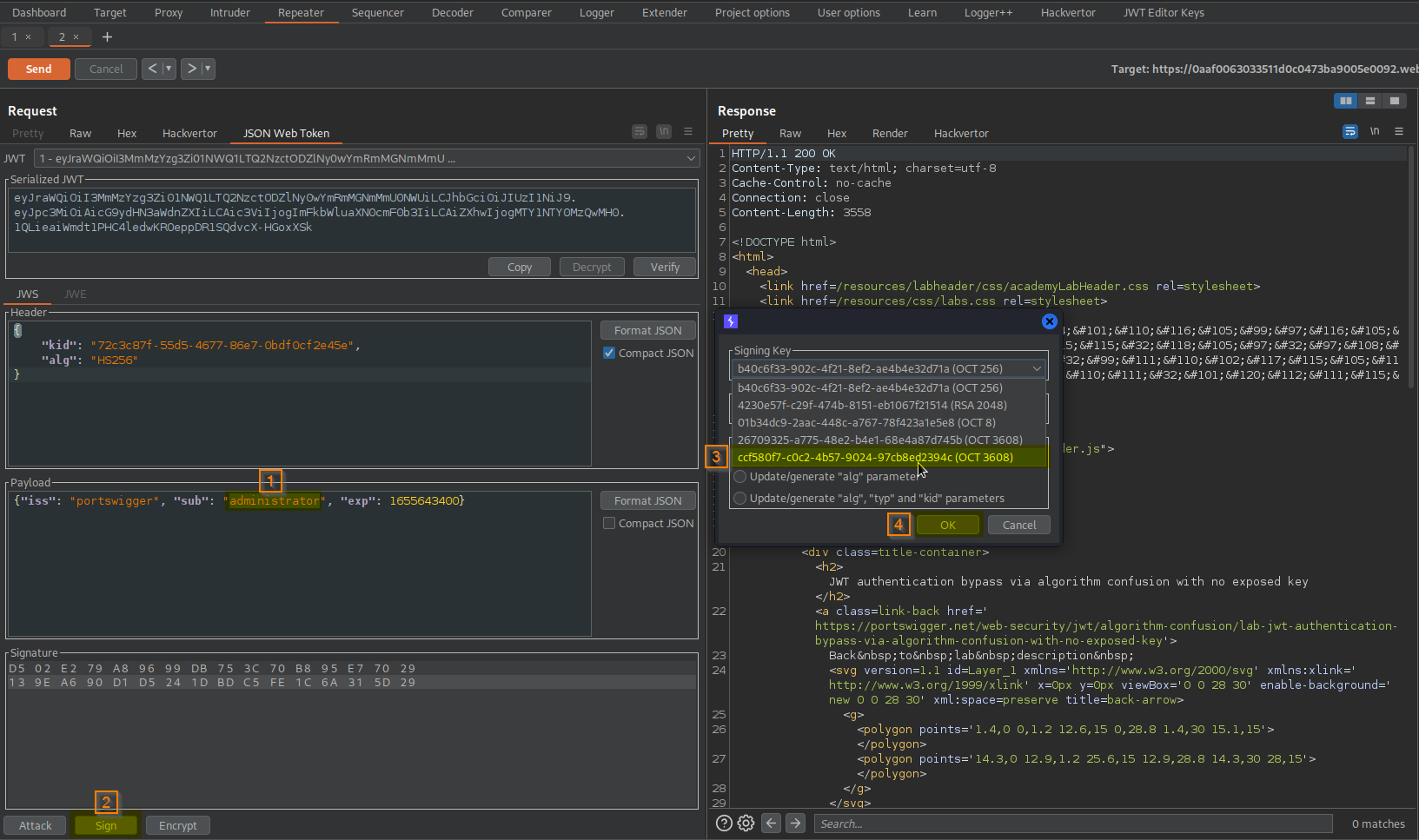Open the Decoder tab
The image size is (1419, 840).
click(x=453, y=12)
